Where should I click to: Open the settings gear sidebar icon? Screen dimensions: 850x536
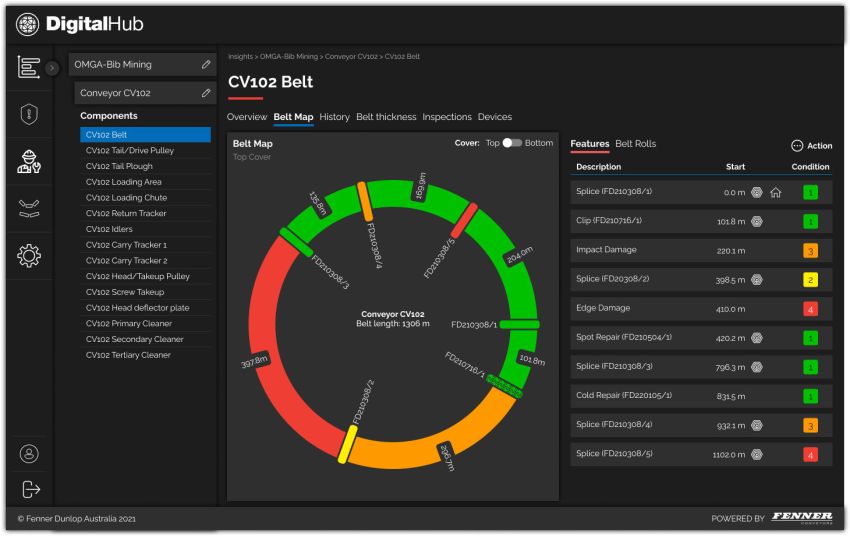(x=29, y=256)
